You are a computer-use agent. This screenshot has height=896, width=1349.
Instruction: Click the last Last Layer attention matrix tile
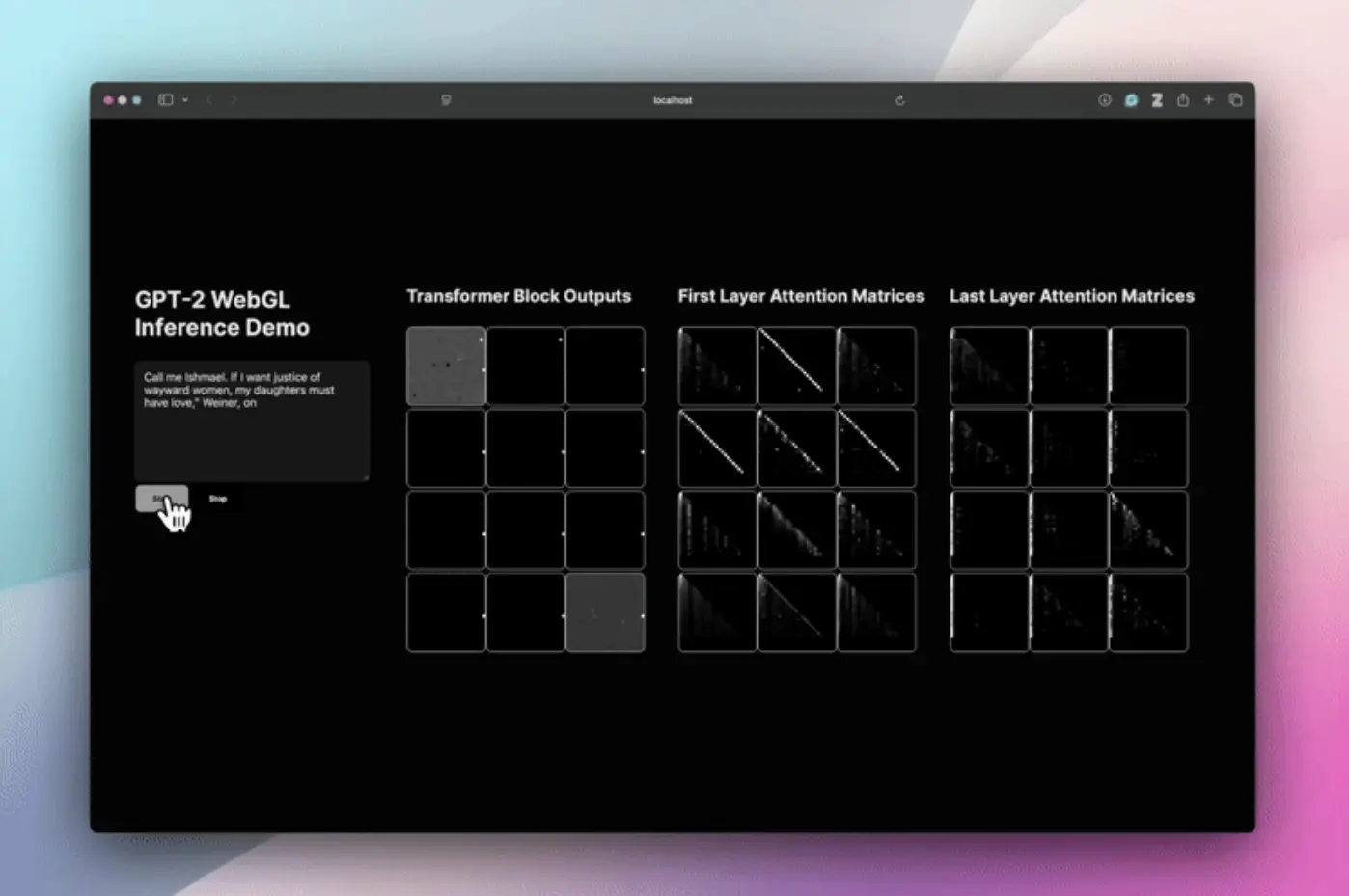coord(1148,612)
